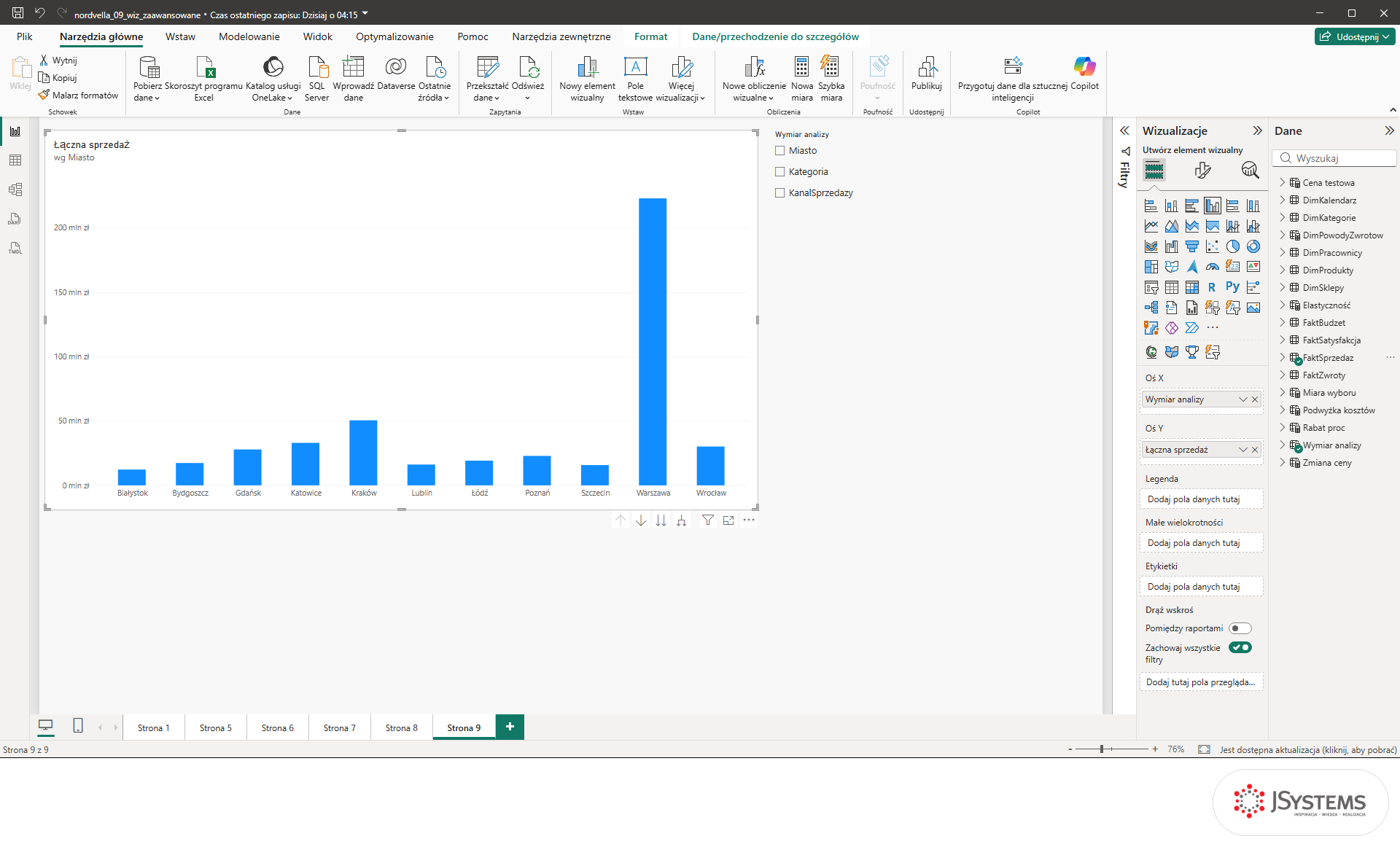The height and width of the screenshot is (847, 1400).
Task: Open Table view in left sidebar
Action: [15, 160]
